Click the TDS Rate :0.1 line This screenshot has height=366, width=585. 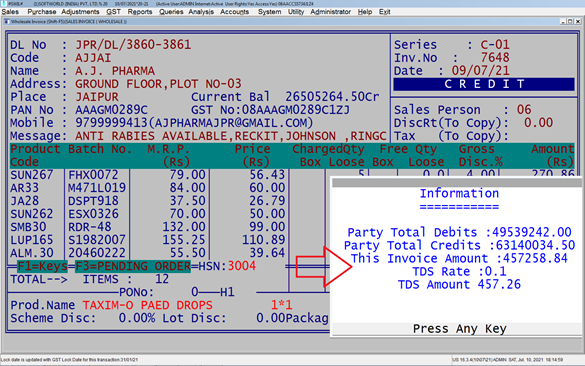459,272
